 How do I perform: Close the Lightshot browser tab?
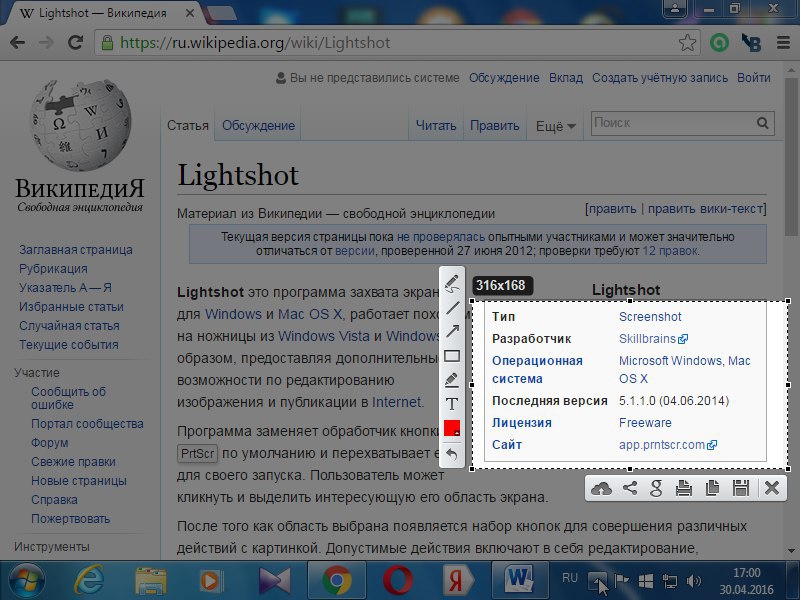click(x=190, y=13)
